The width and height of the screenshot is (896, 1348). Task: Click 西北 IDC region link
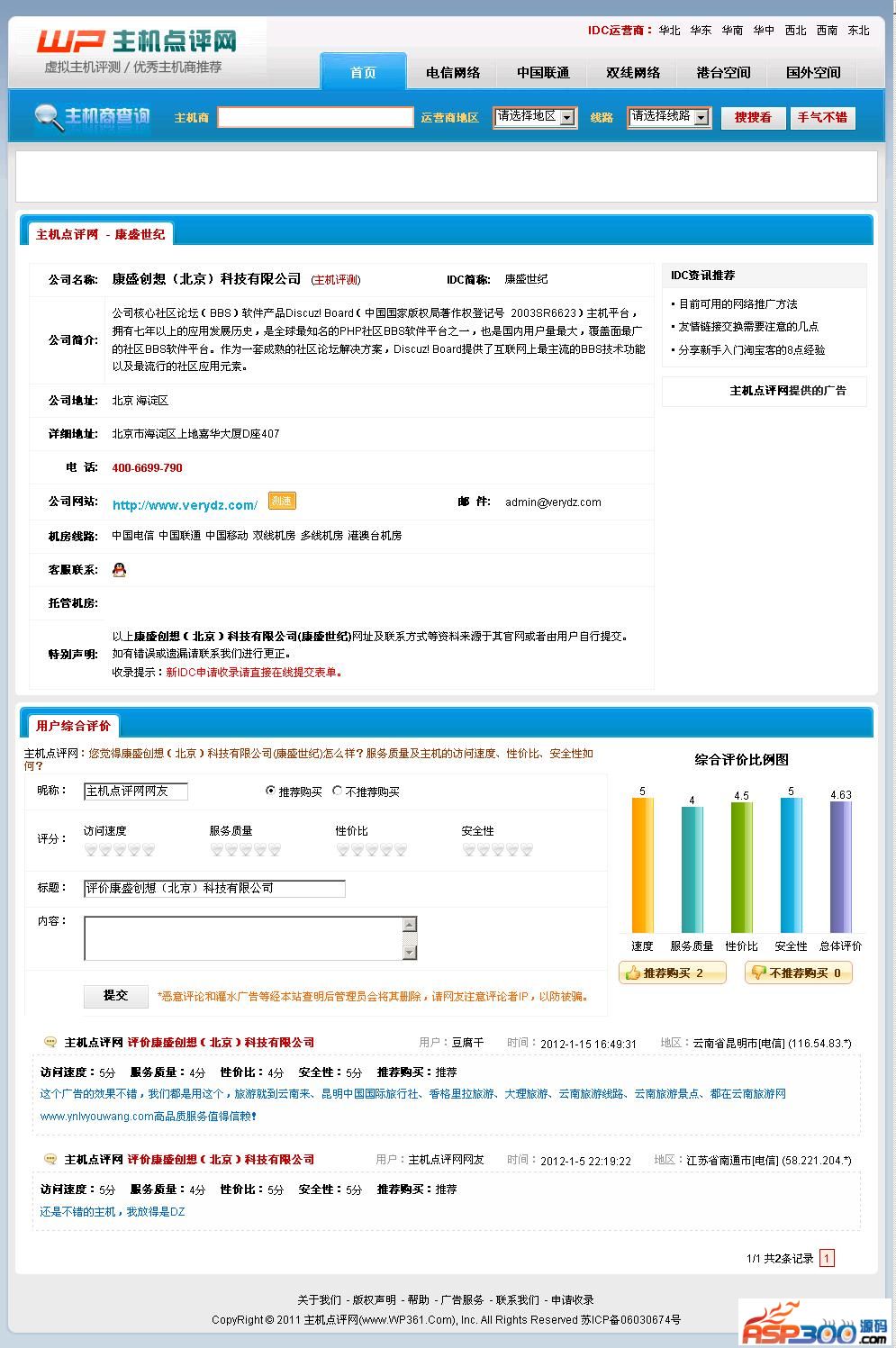795,31
